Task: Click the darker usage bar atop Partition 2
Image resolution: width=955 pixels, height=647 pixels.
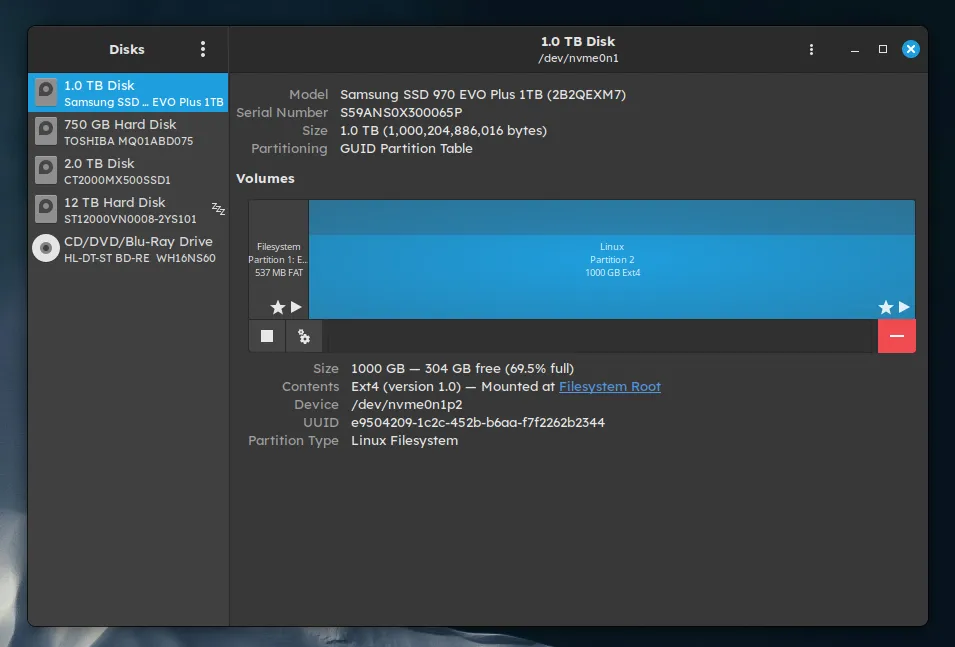Action: tap(611, 216)
